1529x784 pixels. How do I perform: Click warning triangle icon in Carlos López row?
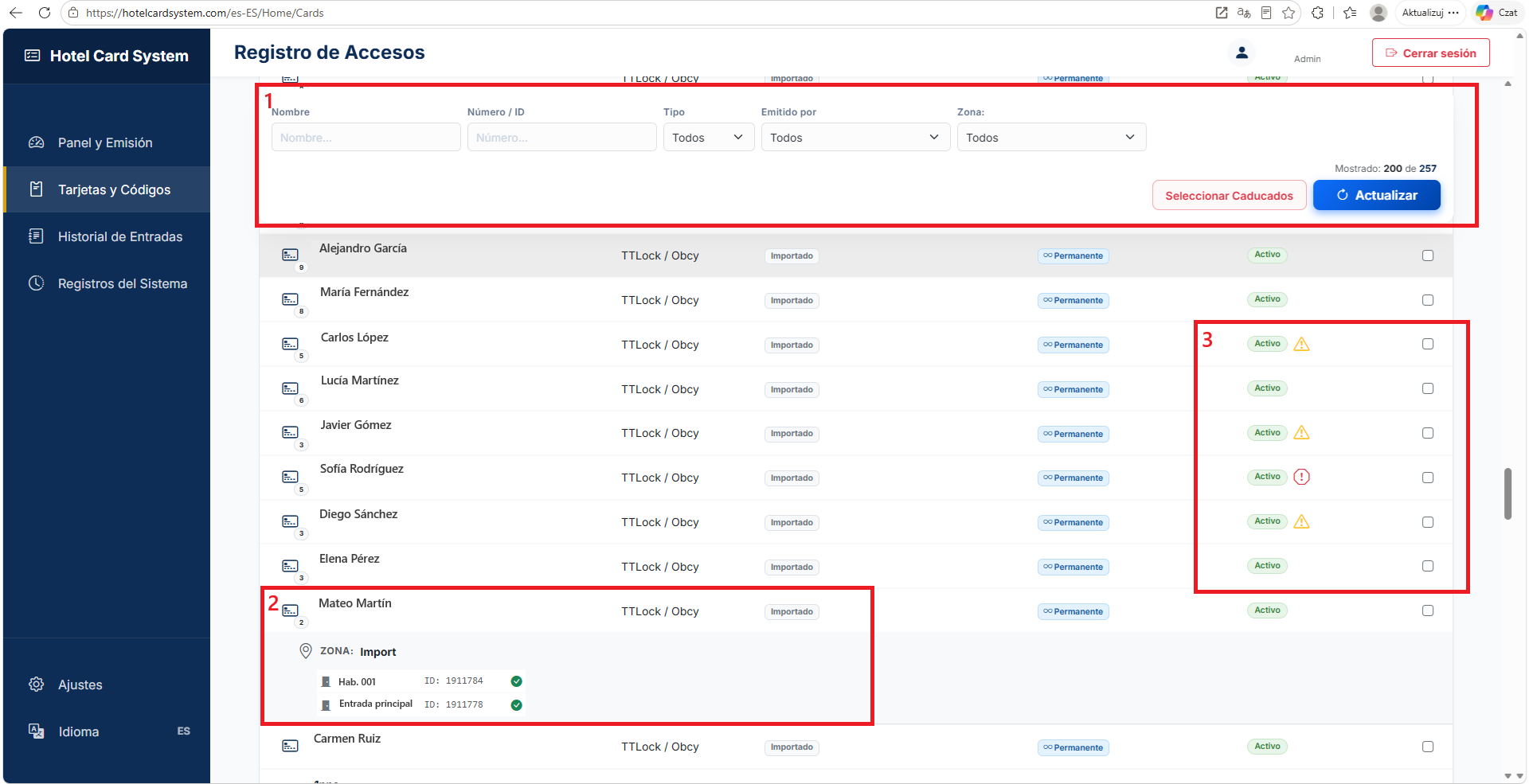click(x=1301, y=344)
